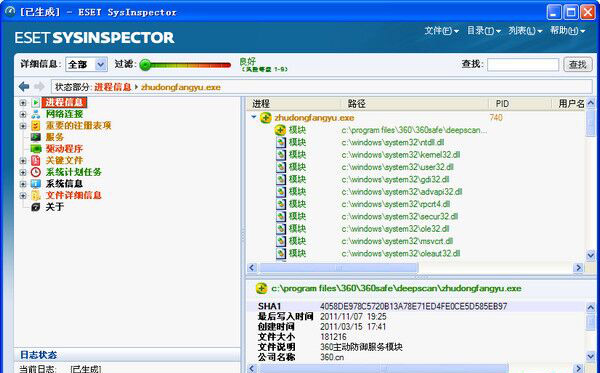Open the 文件(F) menu
The height and width of the screenshot is (373, 600).
[x=441, y=31]
